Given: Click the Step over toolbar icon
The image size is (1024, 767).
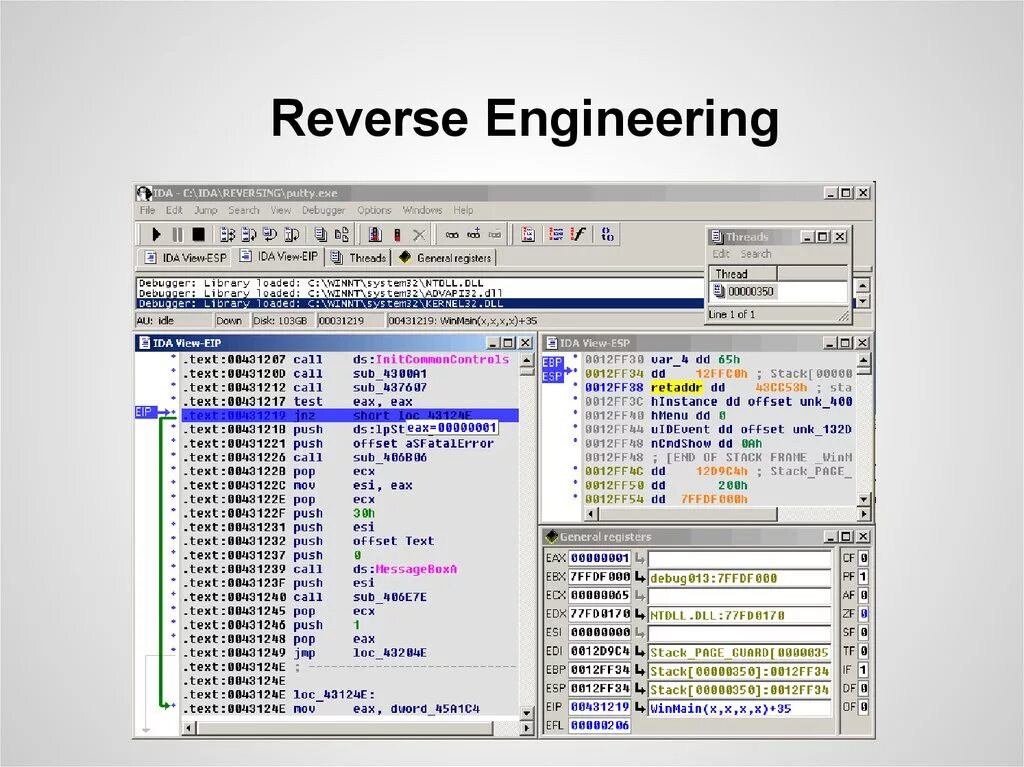Looking at the screenshot, I should 248,234.
